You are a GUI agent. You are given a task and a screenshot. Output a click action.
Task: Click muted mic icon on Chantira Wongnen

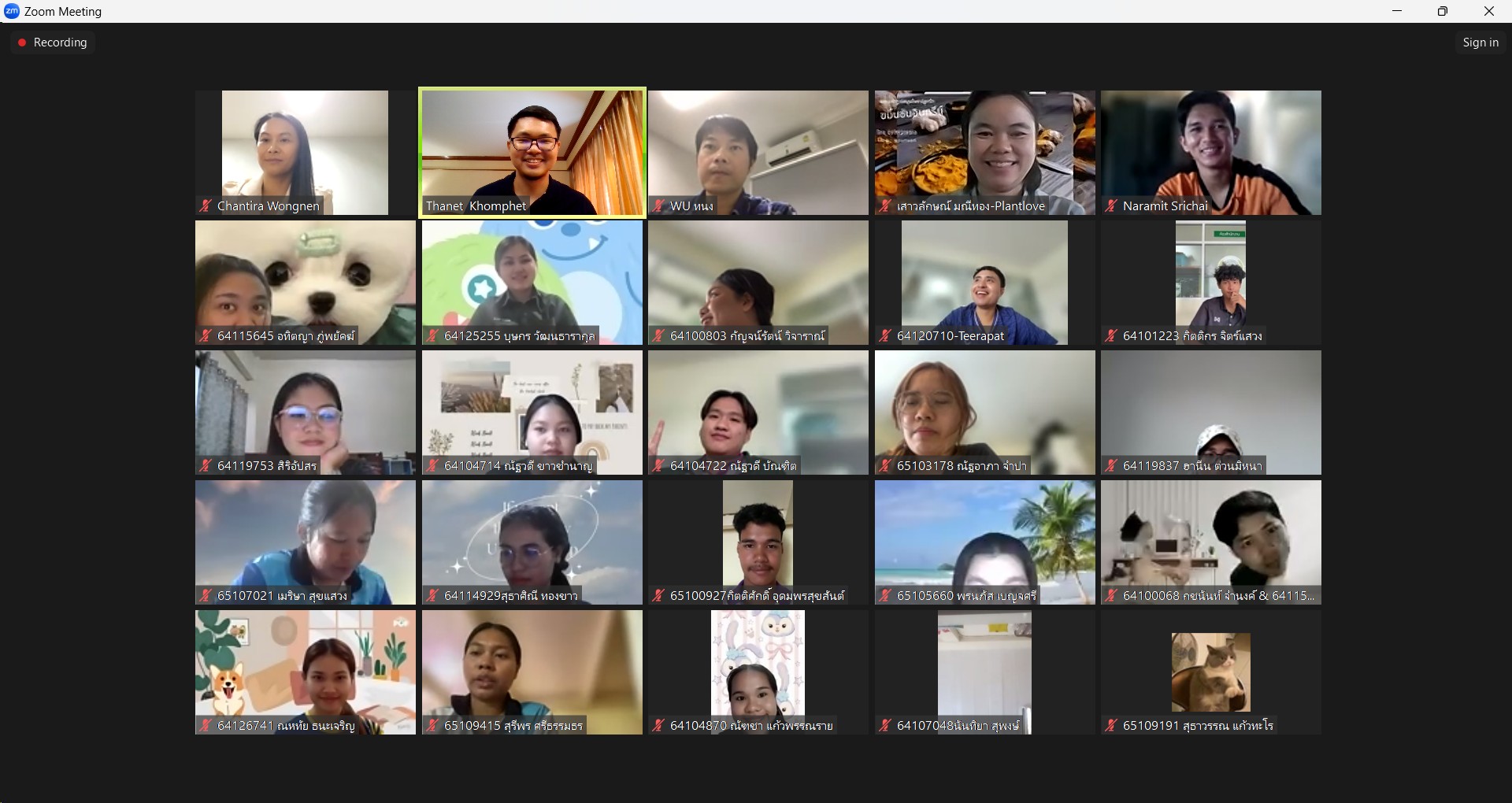[206, 206]
